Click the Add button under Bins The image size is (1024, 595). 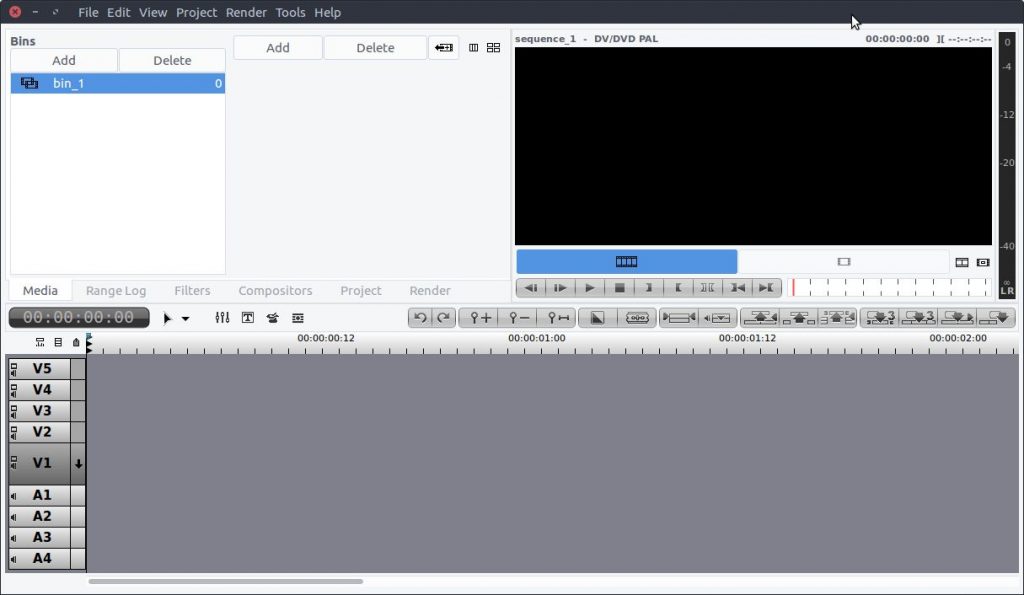tap(63, 60)
